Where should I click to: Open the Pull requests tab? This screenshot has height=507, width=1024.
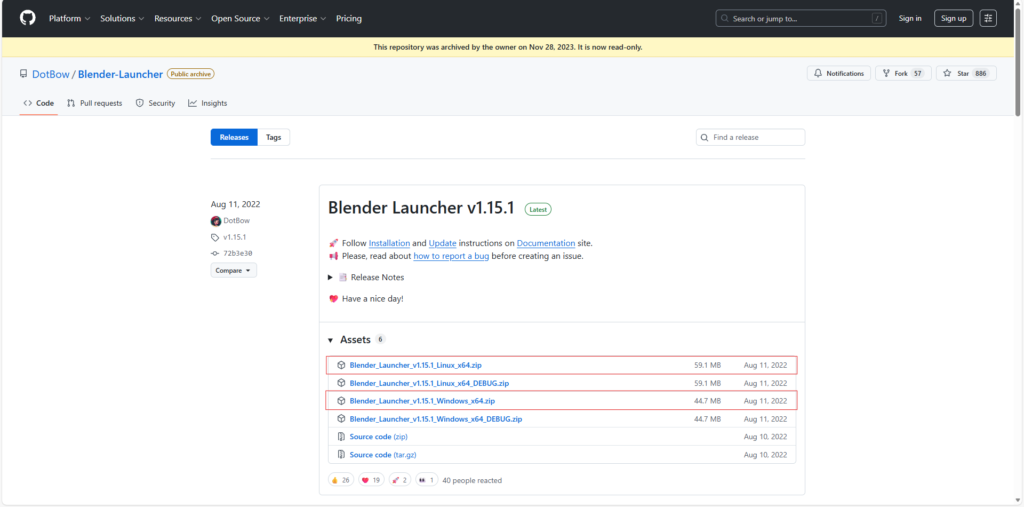94,103
